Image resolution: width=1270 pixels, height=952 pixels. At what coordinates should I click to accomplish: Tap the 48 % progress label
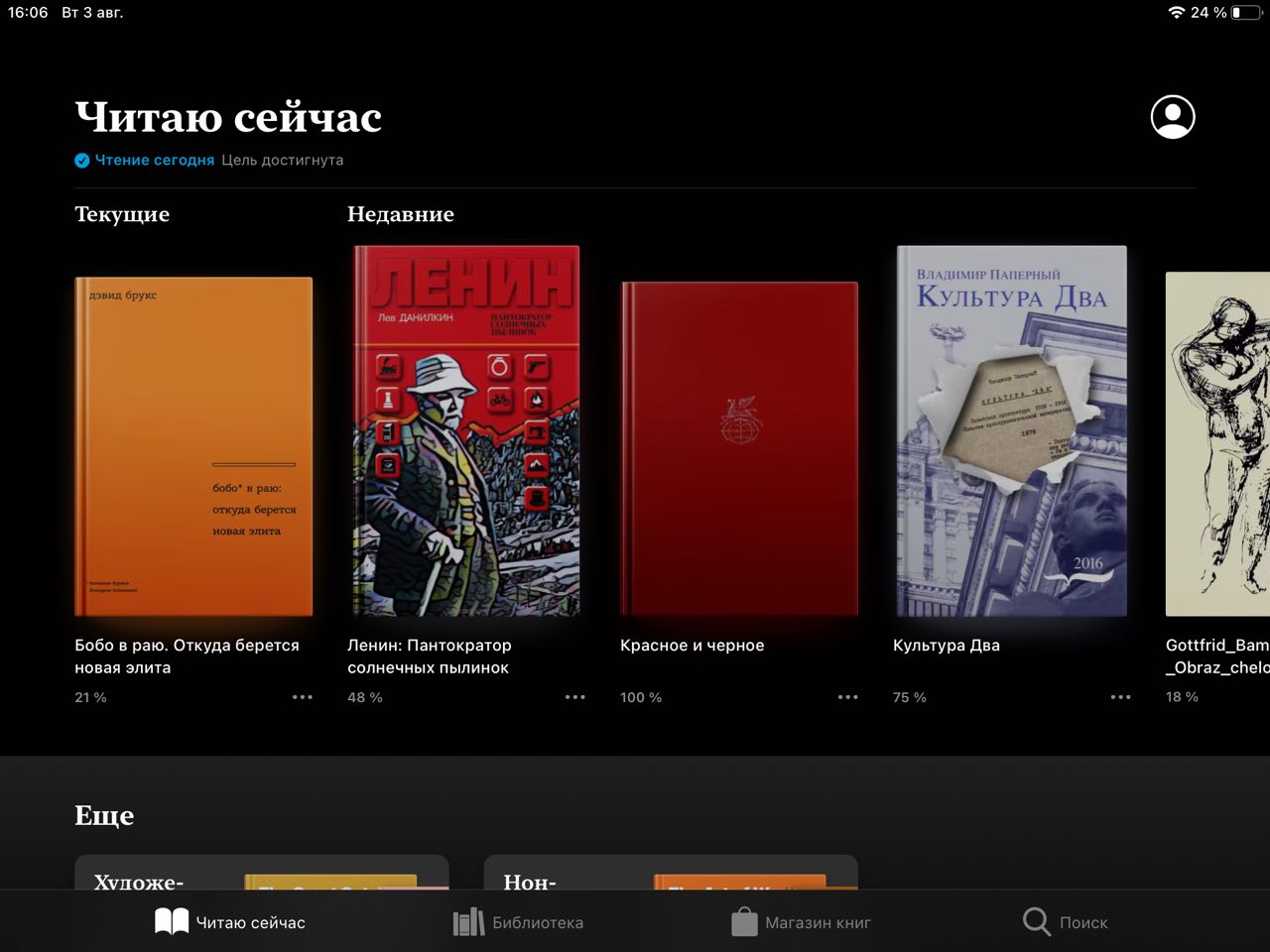pyautogui.click(x=364, y=697)
